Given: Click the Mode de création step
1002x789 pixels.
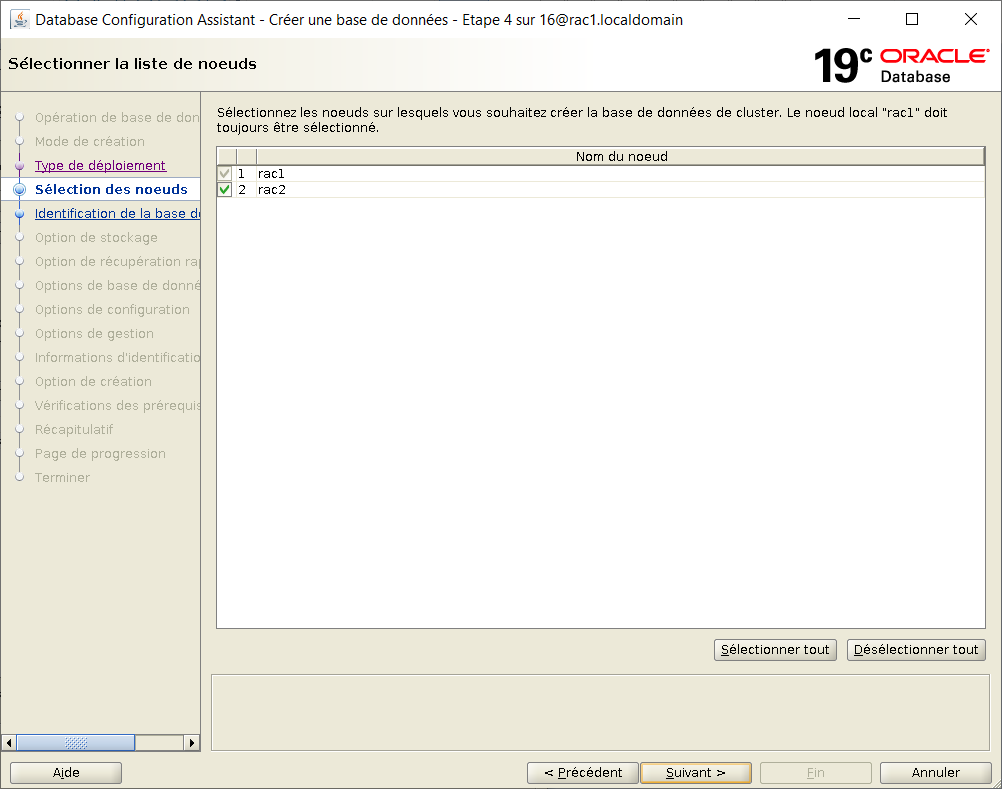Looking at the screenshot, I should tap(89, 141).
